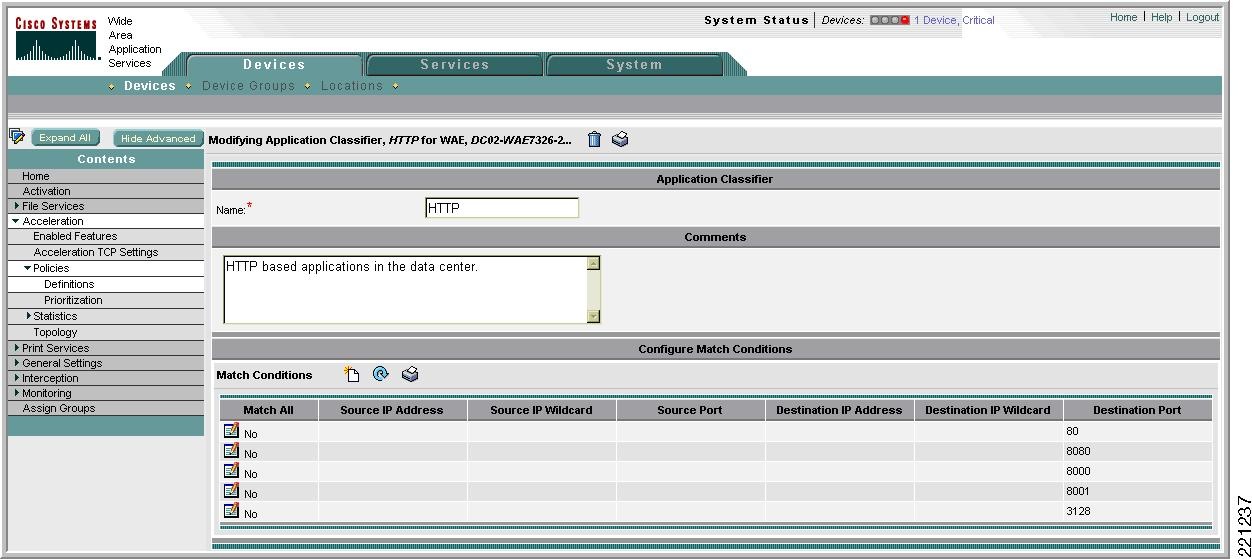Screen dimensions: 1252x559
Task: Click the pencil icon left of Expand All
Action: tap(16, 137)
